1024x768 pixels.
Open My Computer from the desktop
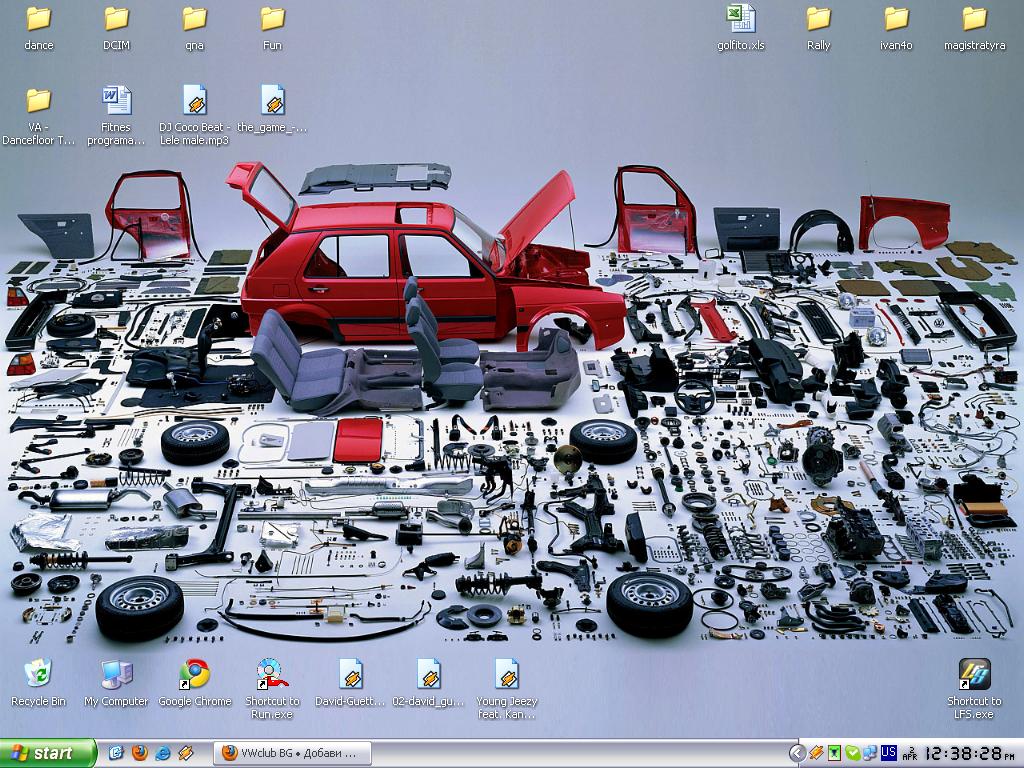pyautogui.click(x=116, y=674)
